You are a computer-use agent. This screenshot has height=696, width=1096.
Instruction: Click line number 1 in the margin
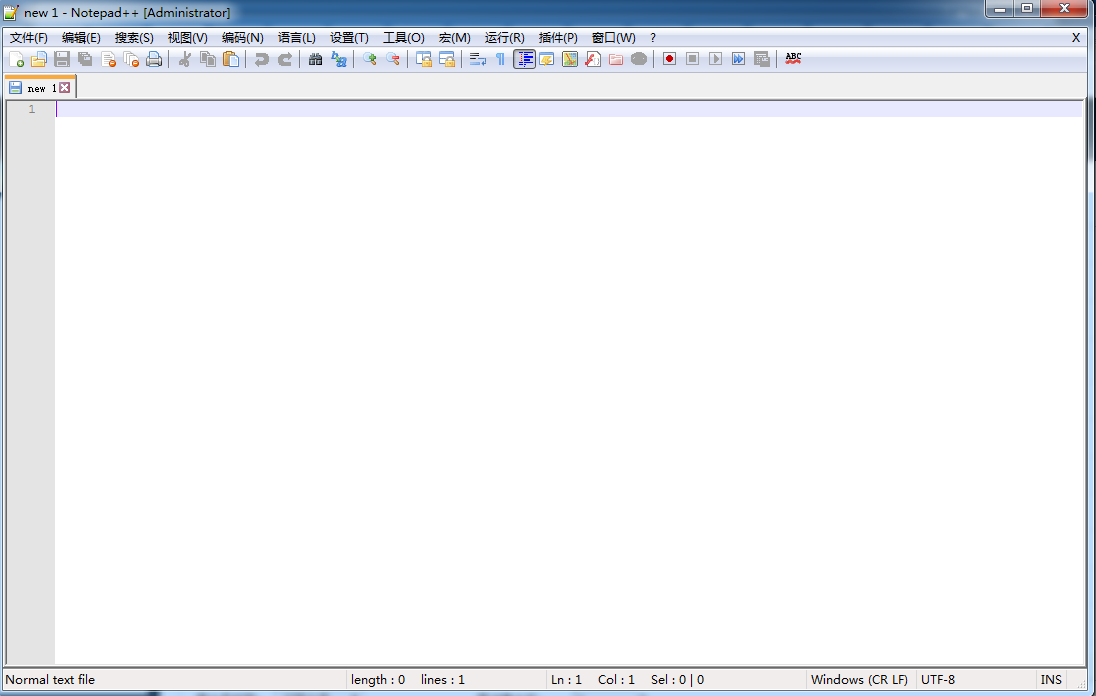coord(31,109)
